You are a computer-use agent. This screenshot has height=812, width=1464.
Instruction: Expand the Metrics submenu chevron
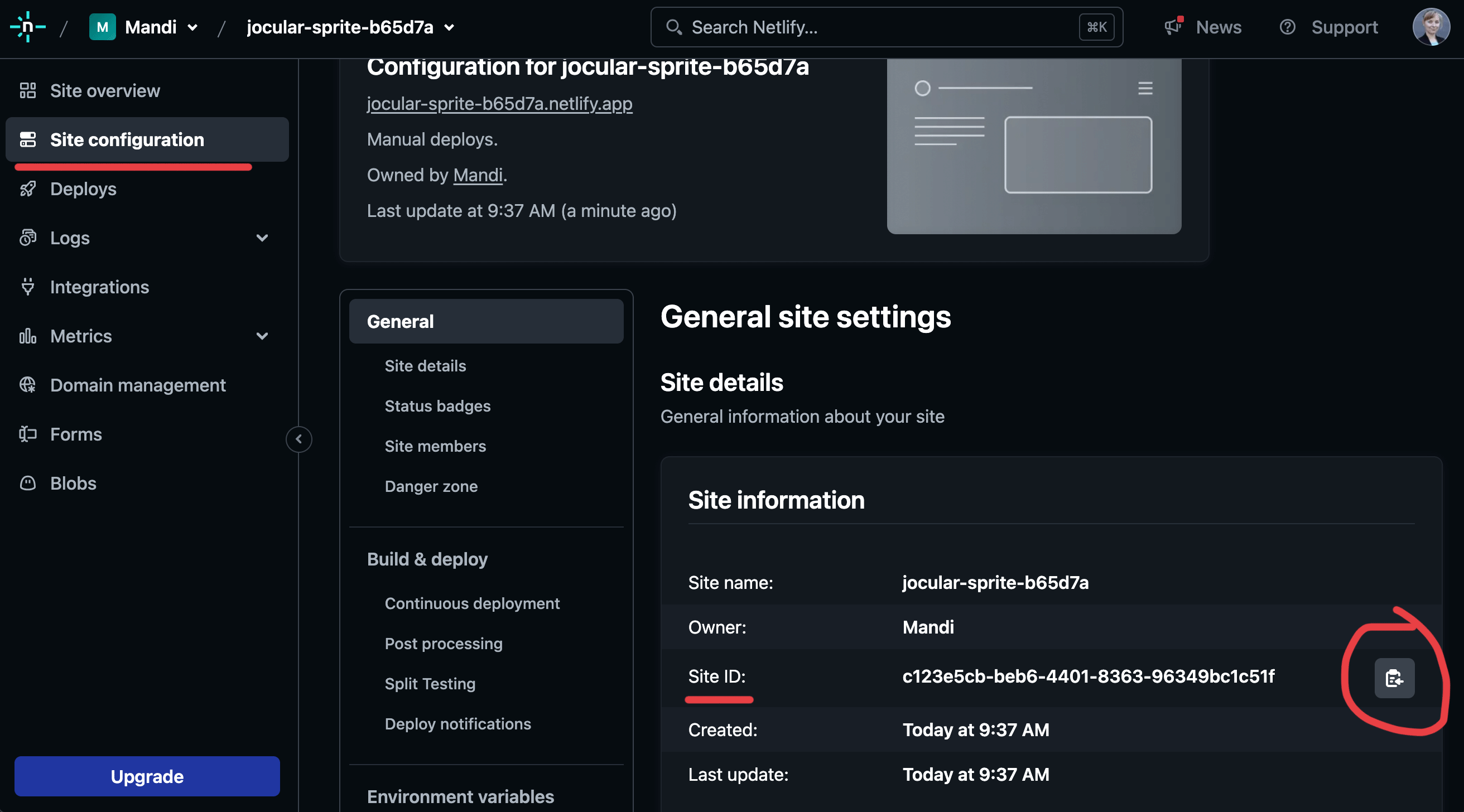click(x=262, y=336)
